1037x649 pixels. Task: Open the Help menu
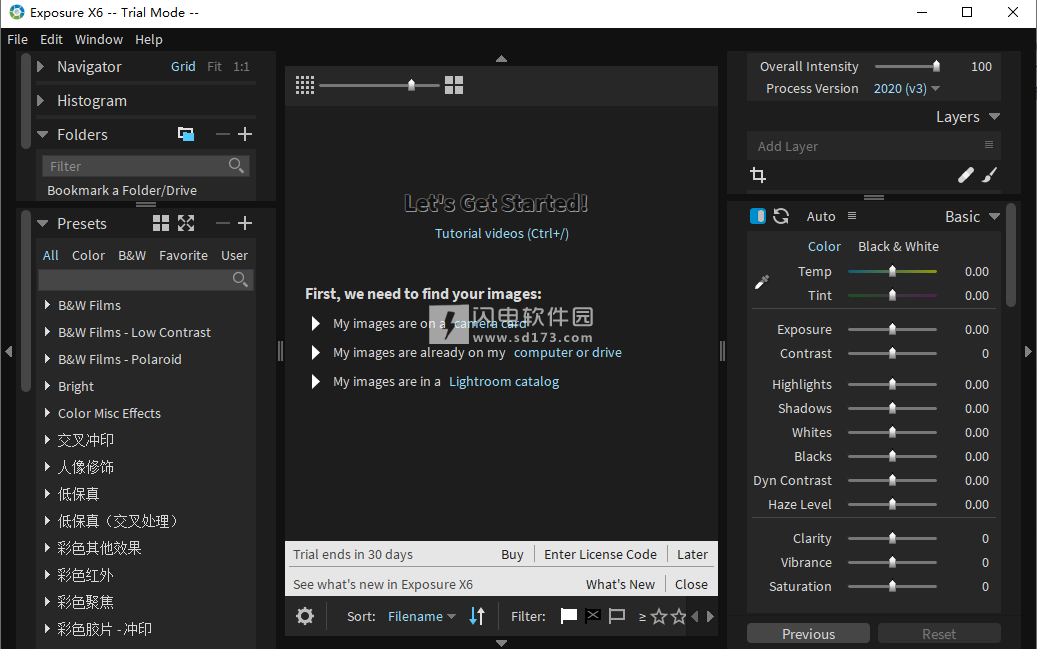pos(149,40)
